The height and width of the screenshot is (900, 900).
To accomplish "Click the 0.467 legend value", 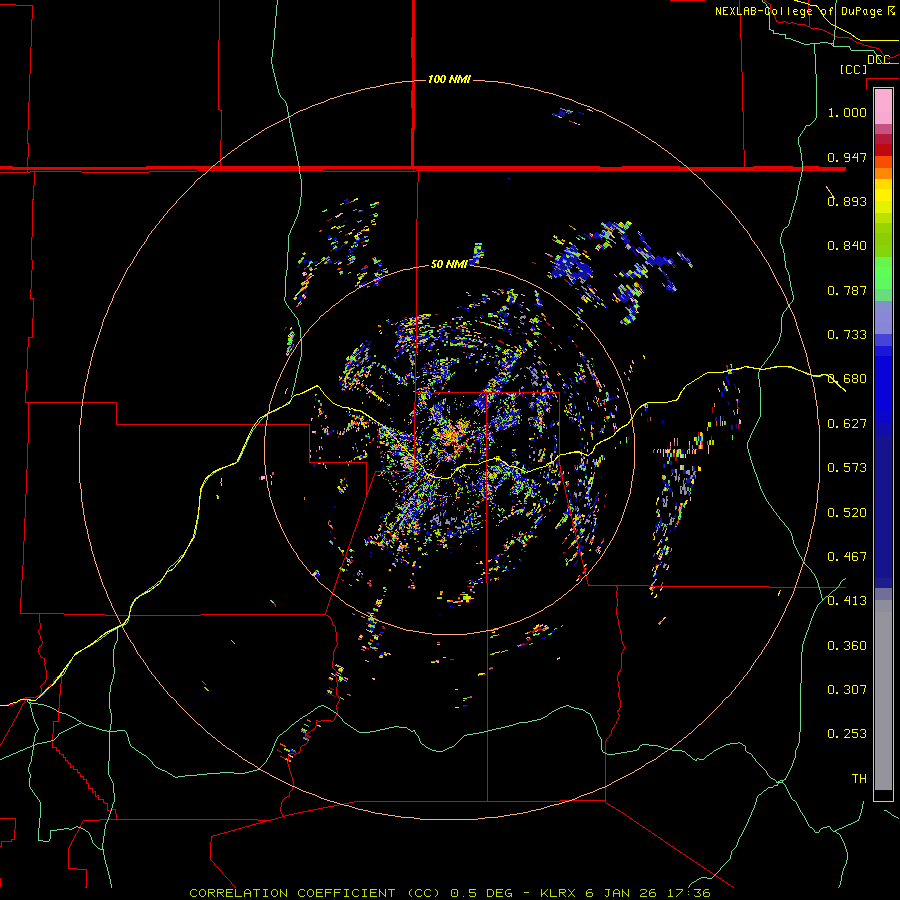I will (x=847, y=557).
